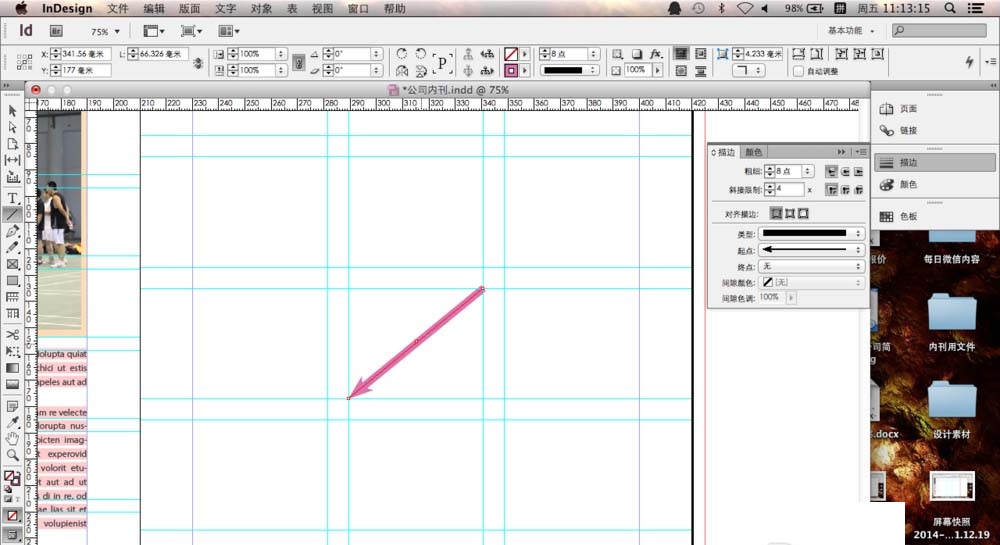
Task: Click the stroke color swatch in control bar
Action: pyautogui.click(x=512, y=71)
